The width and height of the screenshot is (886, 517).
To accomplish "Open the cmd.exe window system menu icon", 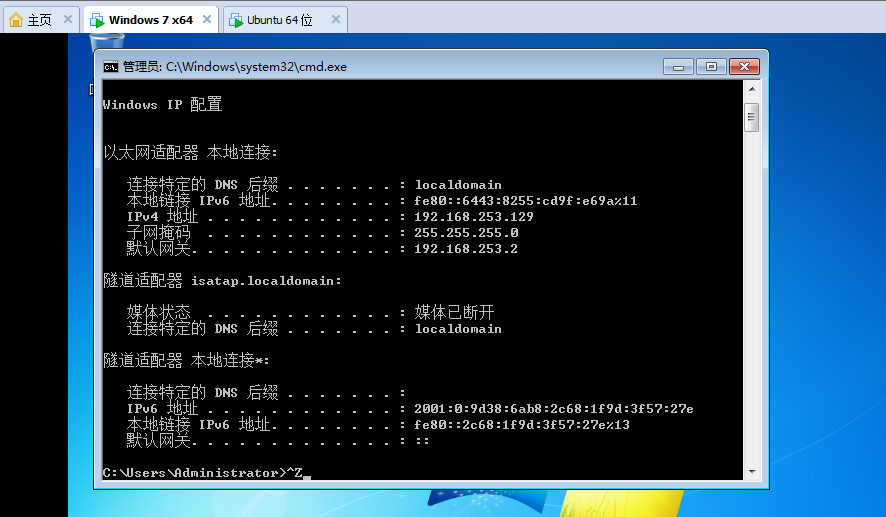I will point(111,67).
